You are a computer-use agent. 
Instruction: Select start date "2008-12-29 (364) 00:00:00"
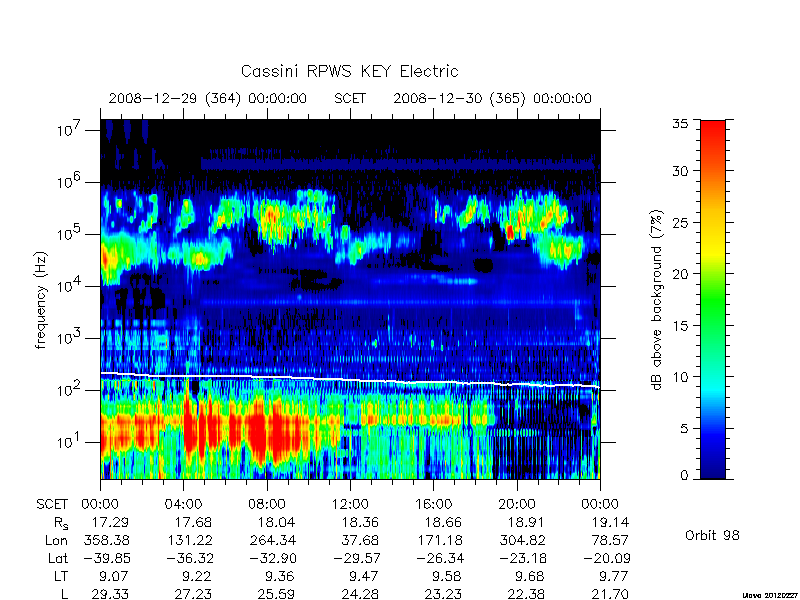coord(208,98)
